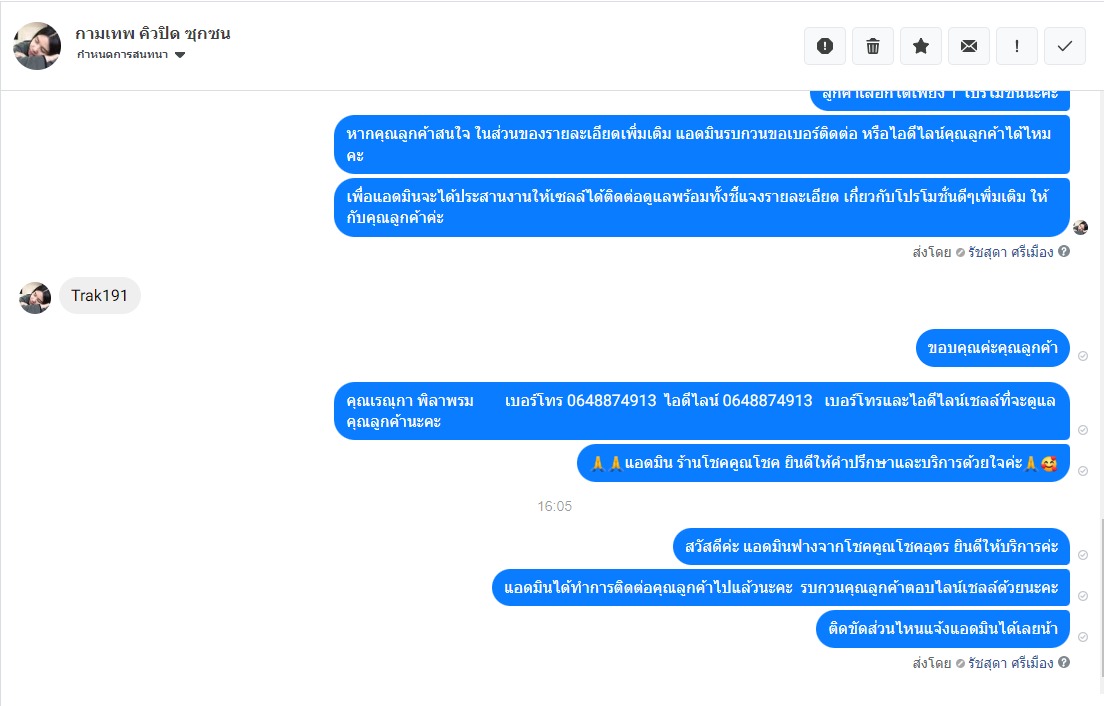Click small seen avatar beside long message
1104x706 pixels.
(1080, 227)
